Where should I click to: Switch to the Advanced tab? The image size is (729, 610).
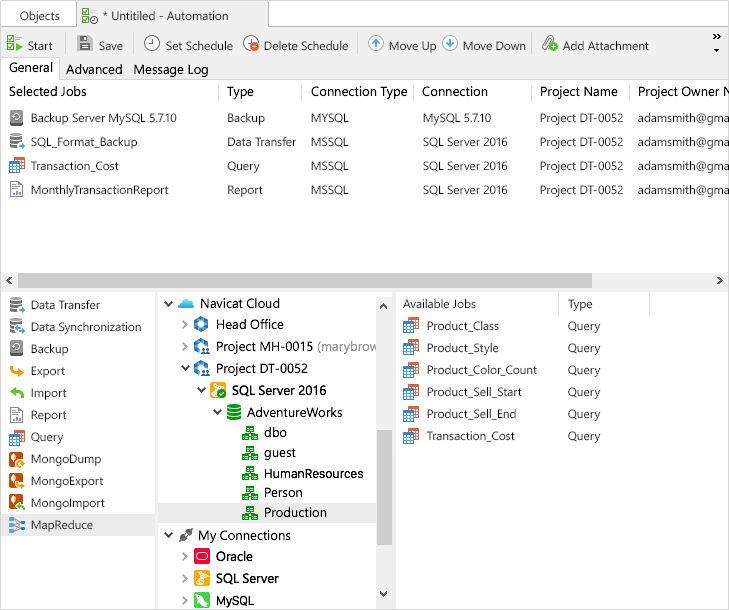(94, 69)
